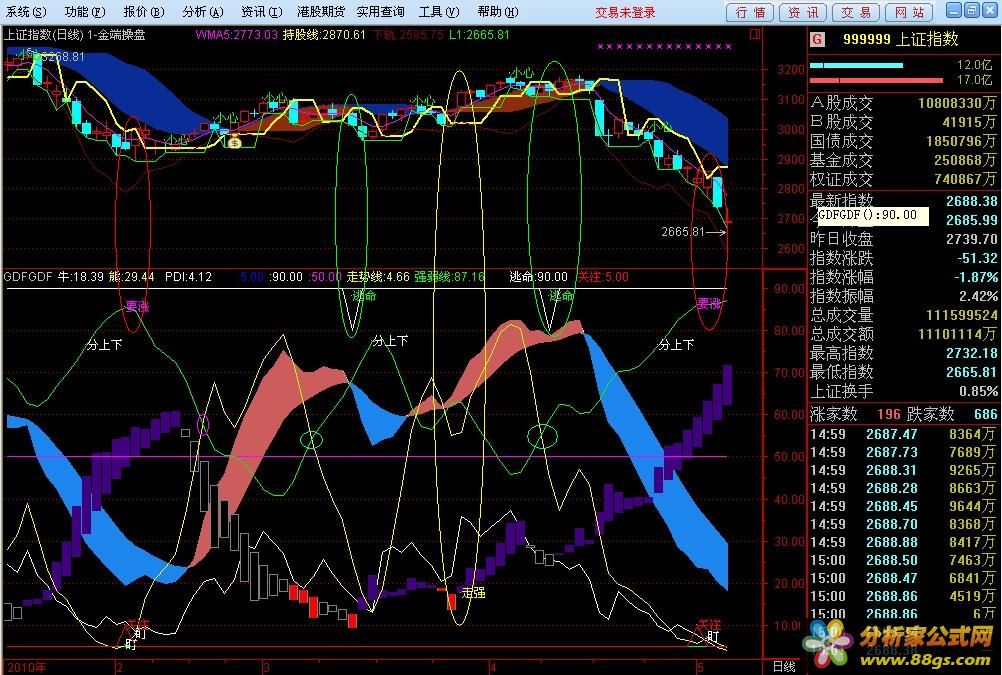Click the 2010年 date axis label
1002x675 pixels.
[x=26, y=667]
